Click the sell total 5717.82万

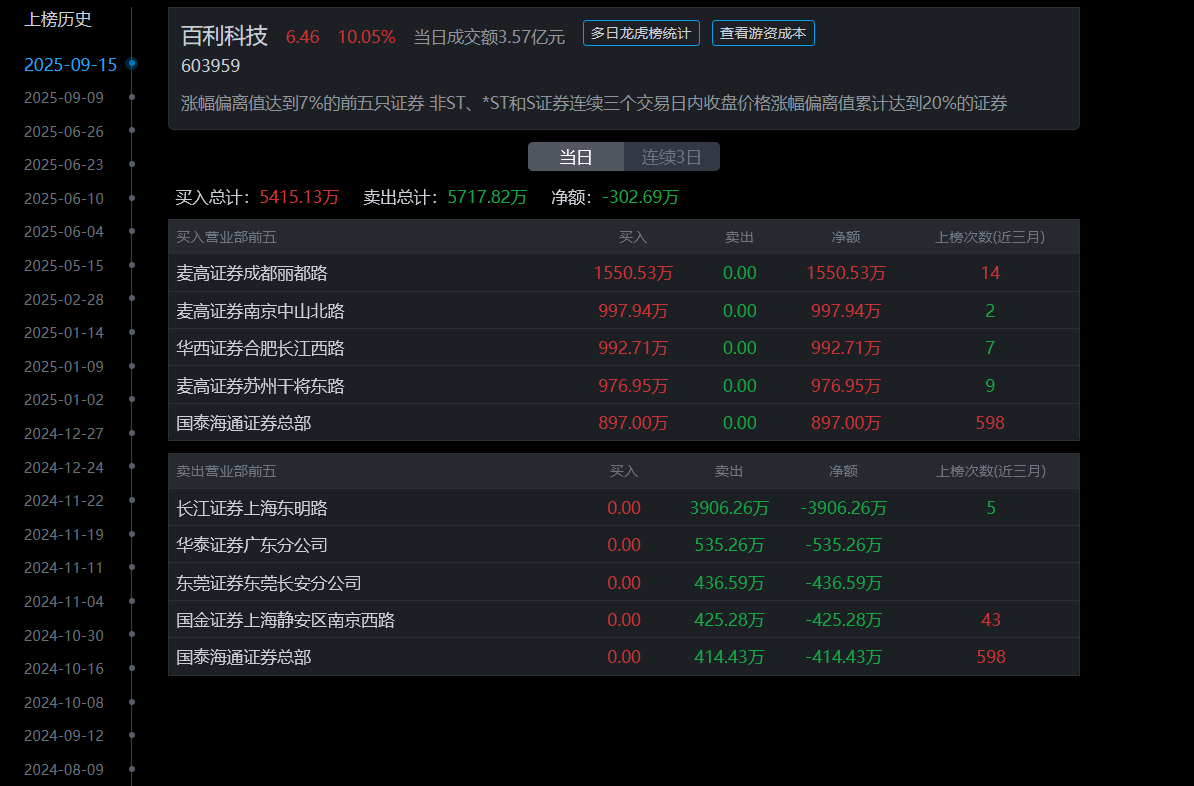(487, 197)
